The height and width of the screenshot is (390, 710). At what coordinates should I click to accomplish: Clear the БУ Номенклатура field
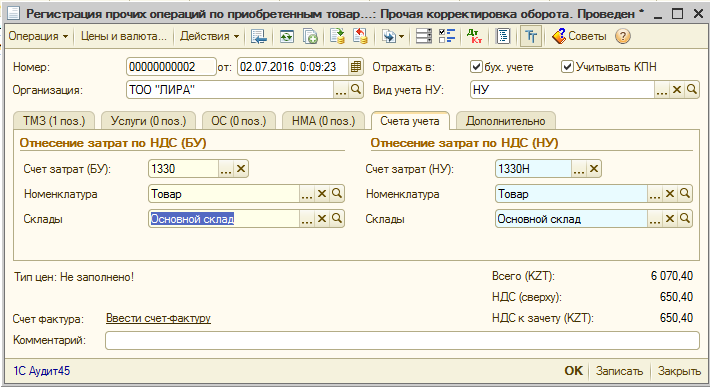[321, 194]
